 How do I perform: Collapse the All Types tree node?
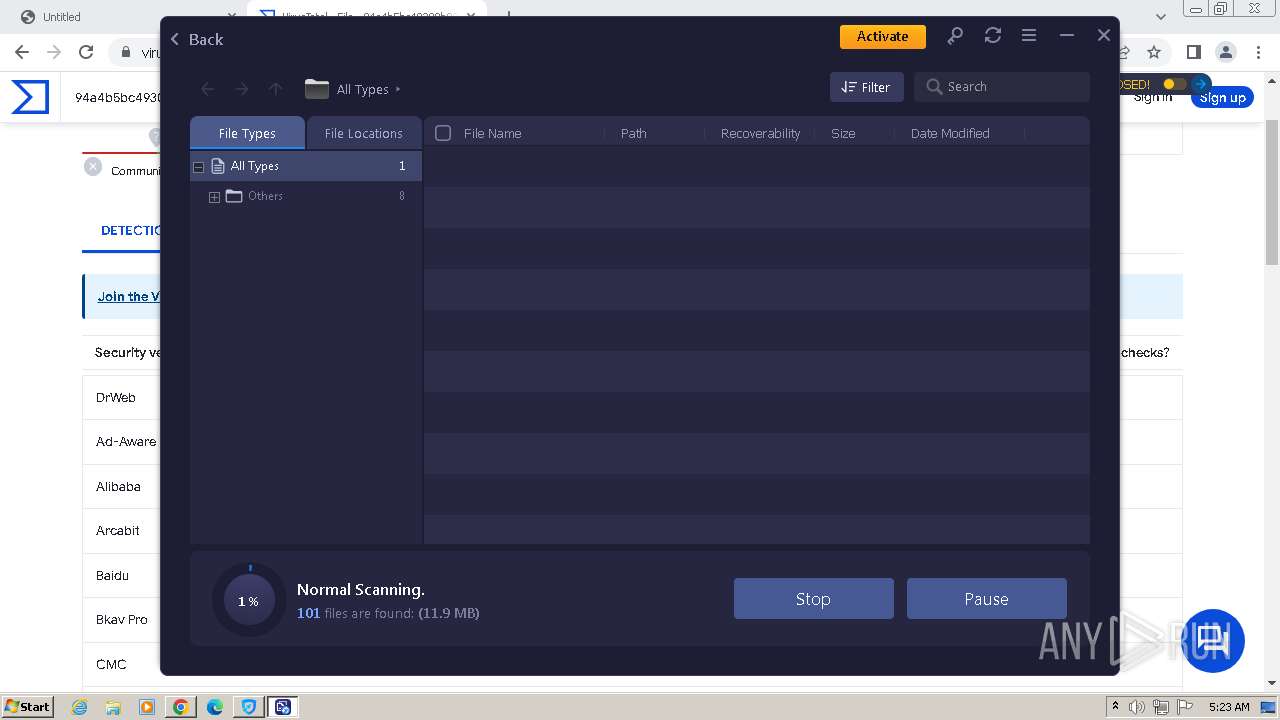coord(199,167)
